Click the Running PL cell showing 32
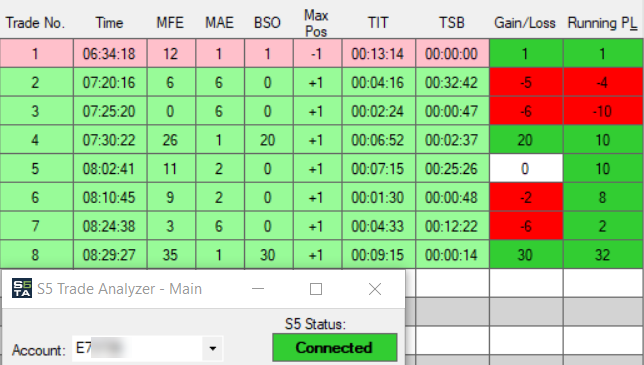This screenshot has height=365, width=644. point(603,255)
